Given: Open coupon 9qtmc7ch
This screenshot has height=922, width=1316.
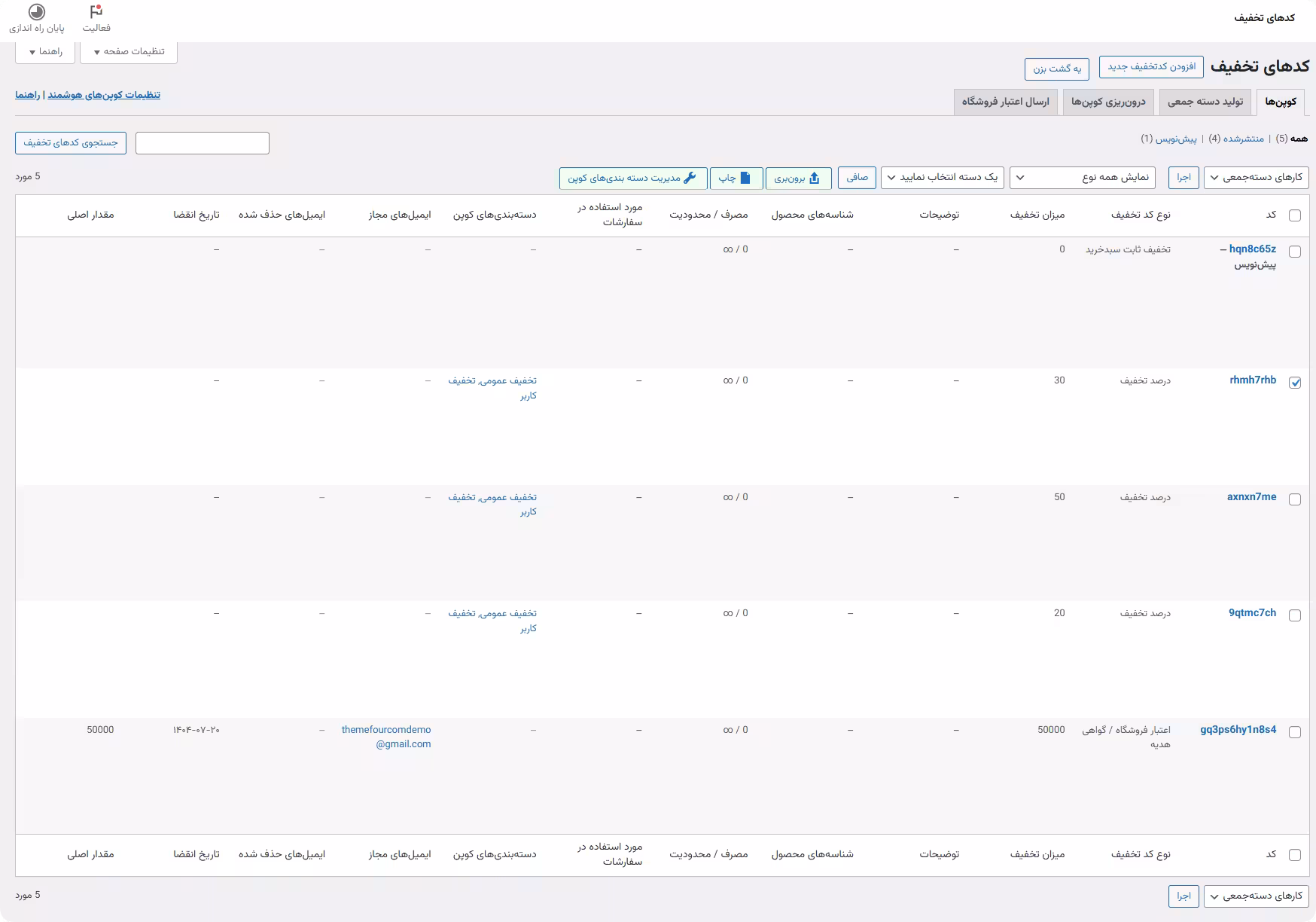Looking at the screenshot, I should tap(1252, 613).
